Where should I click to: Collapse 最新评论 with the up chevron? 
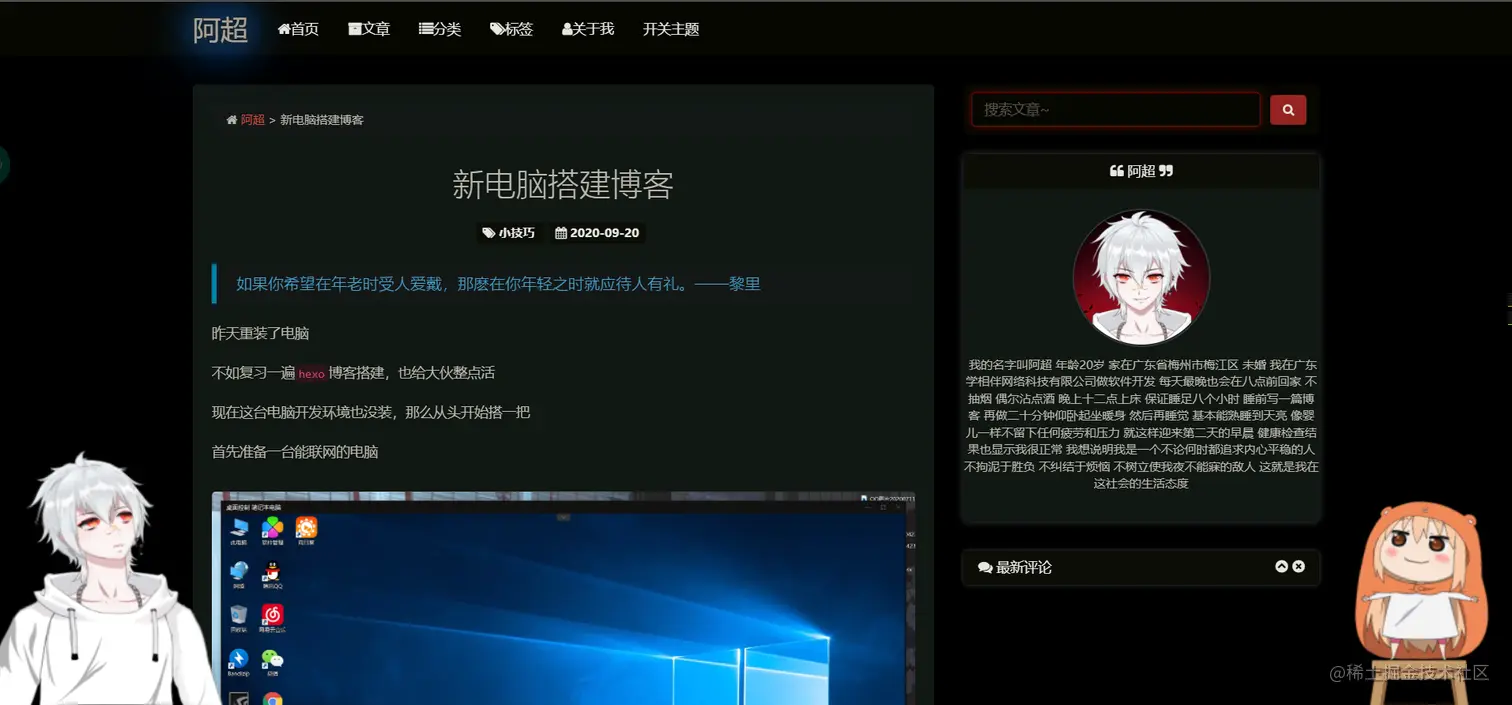pyautogui.click(x=1281, y=566)
